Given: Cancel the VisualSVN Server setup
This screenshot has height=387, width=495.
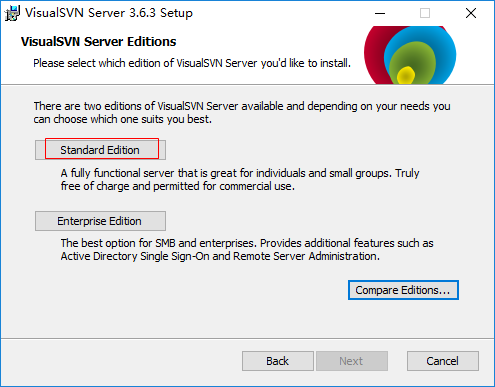Looking at the screenshot, I should pos(443,361).
